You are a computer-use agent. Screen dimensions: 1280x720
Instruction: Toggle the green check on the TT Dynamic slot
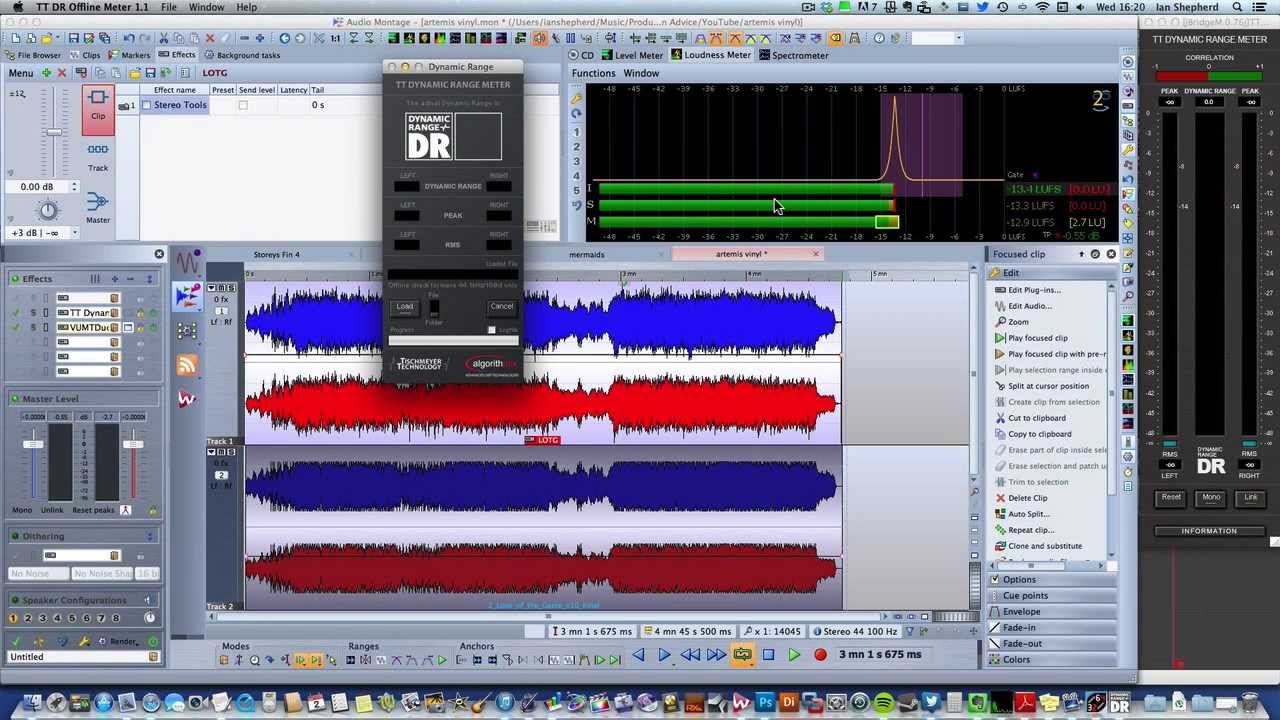pyautogui.click(x=15, y=313)
